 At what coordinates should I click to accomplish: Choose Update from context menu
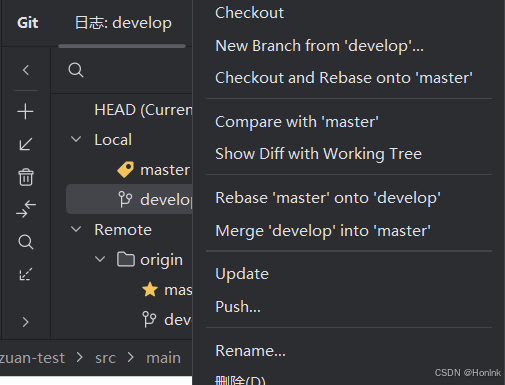point(242,274)
